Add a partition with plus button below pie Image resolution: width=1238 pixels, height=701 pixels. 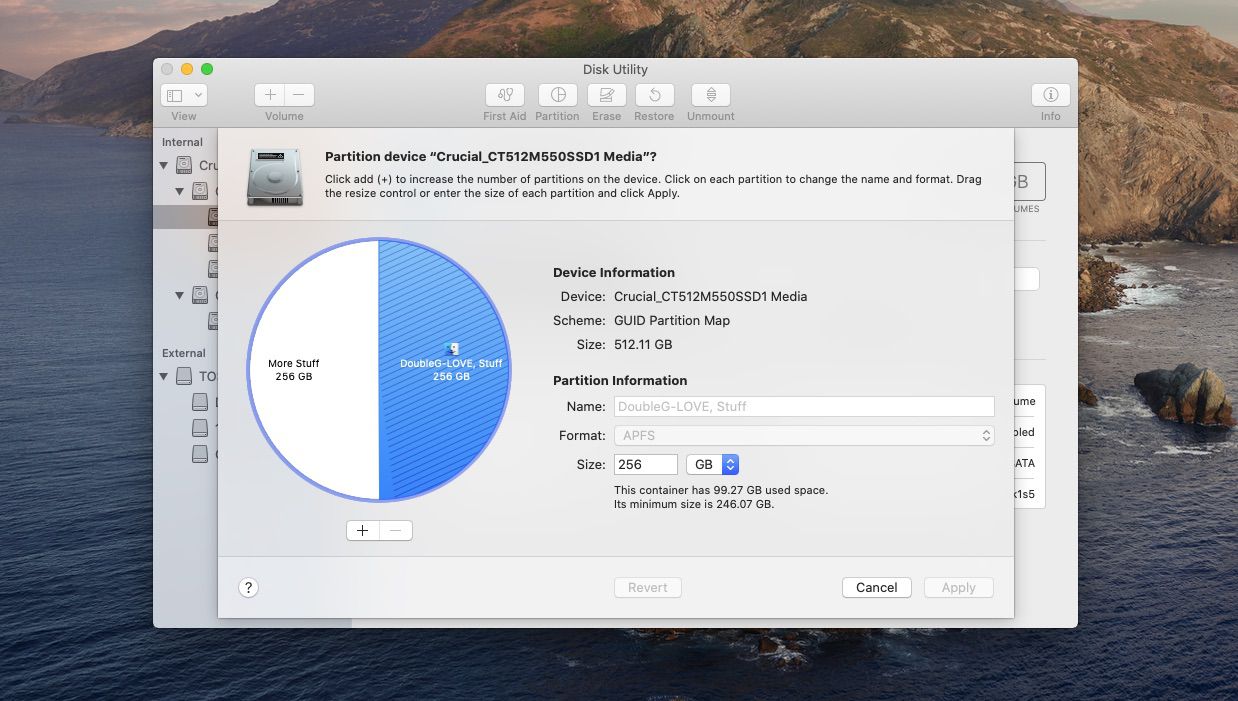pyautogui.click(x=363, y=531)
